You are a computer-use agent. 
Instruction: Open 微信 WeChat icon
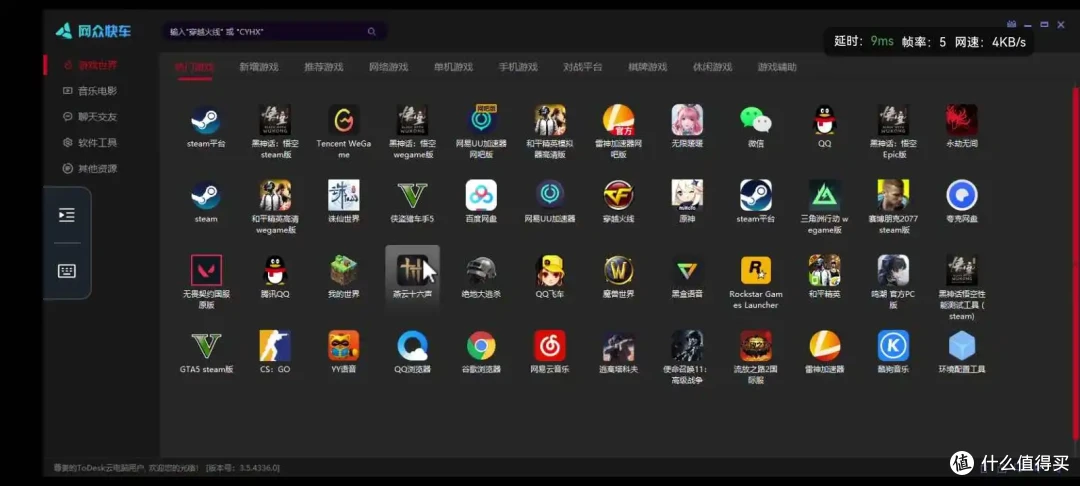(x=756, y=120)
